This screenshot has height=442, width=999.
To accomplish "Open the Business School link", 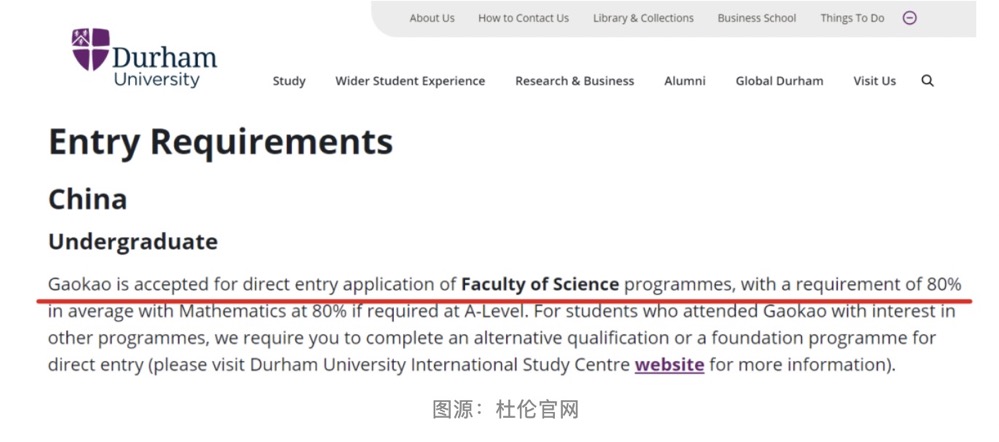I will coord(757,18).
